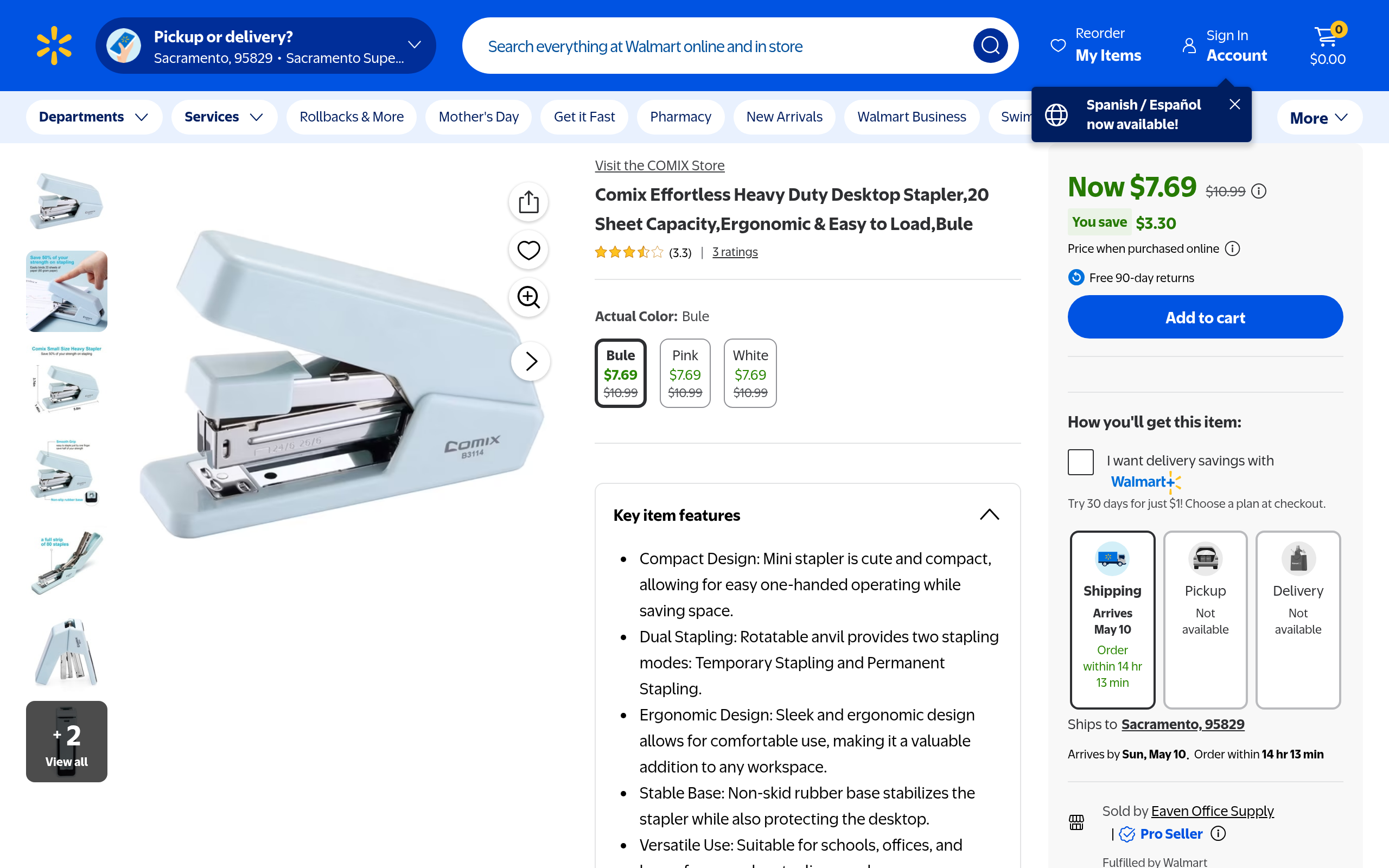Viewport: 1389px width, 868px height.
Task: Click the pickup or delivery location icon
Action: click(x=123, y=46)
